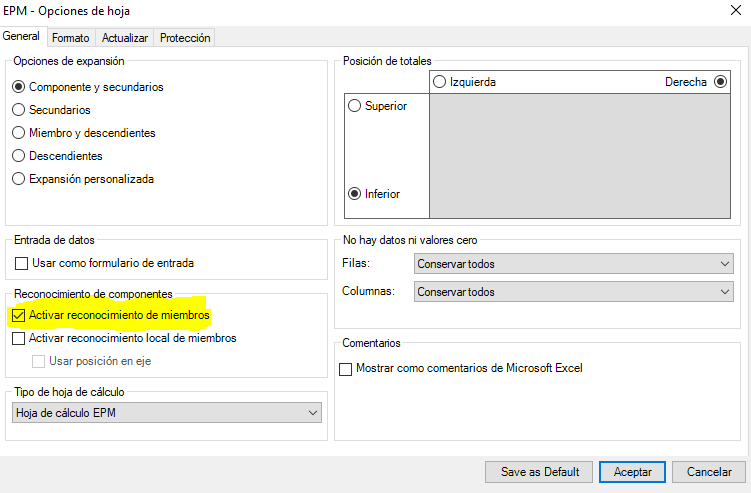Viewport: 751px width, 493px height.
Task: Pick the Descendientes expansion option
Action: pyautogui.click(x=19, y=156)
